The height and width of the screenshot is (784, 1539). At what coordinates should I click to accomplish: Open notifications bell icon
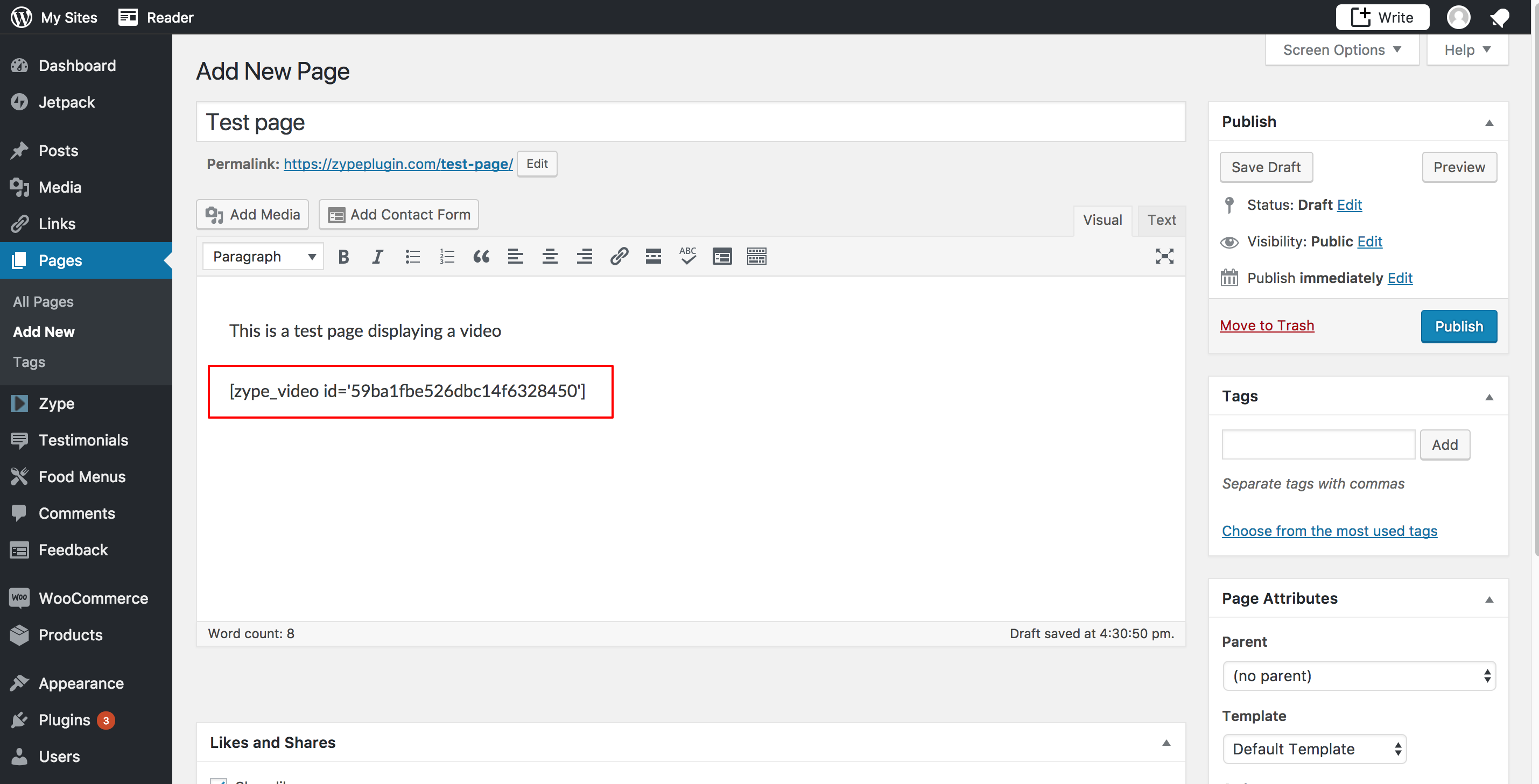click(1499, 17)
